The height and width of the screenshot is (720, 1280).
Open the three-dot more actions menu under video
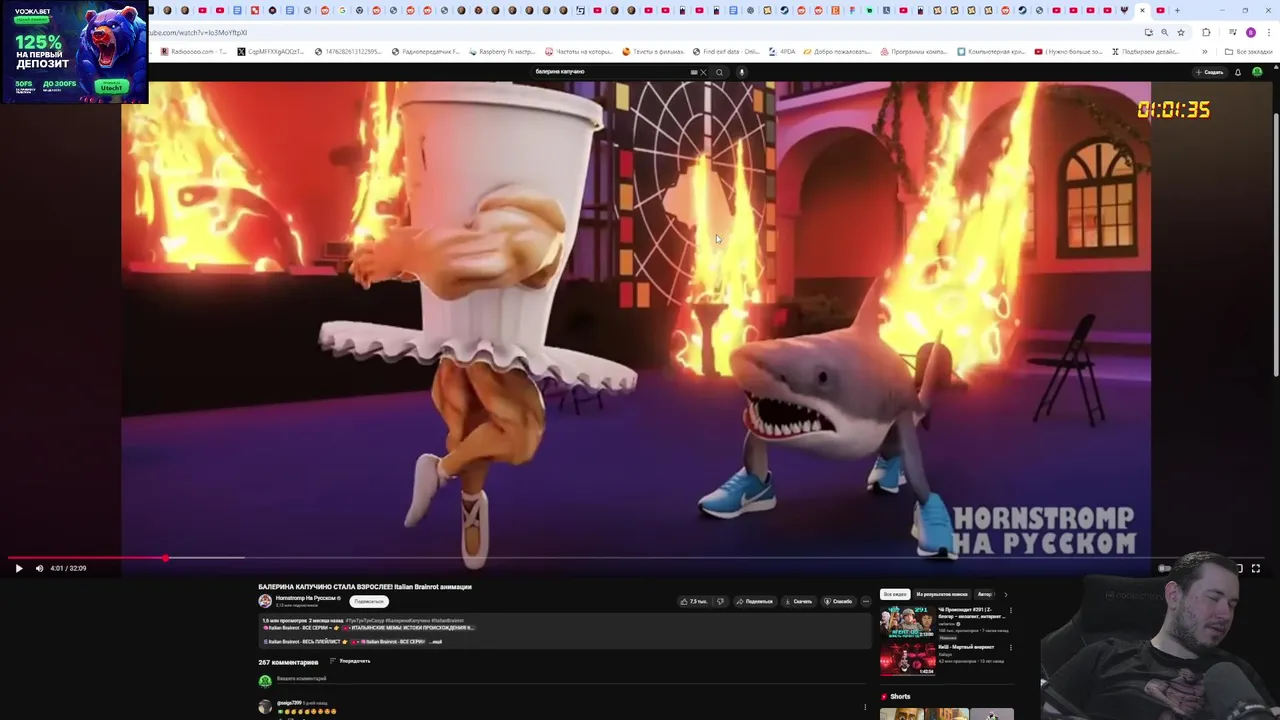(866, 601)
